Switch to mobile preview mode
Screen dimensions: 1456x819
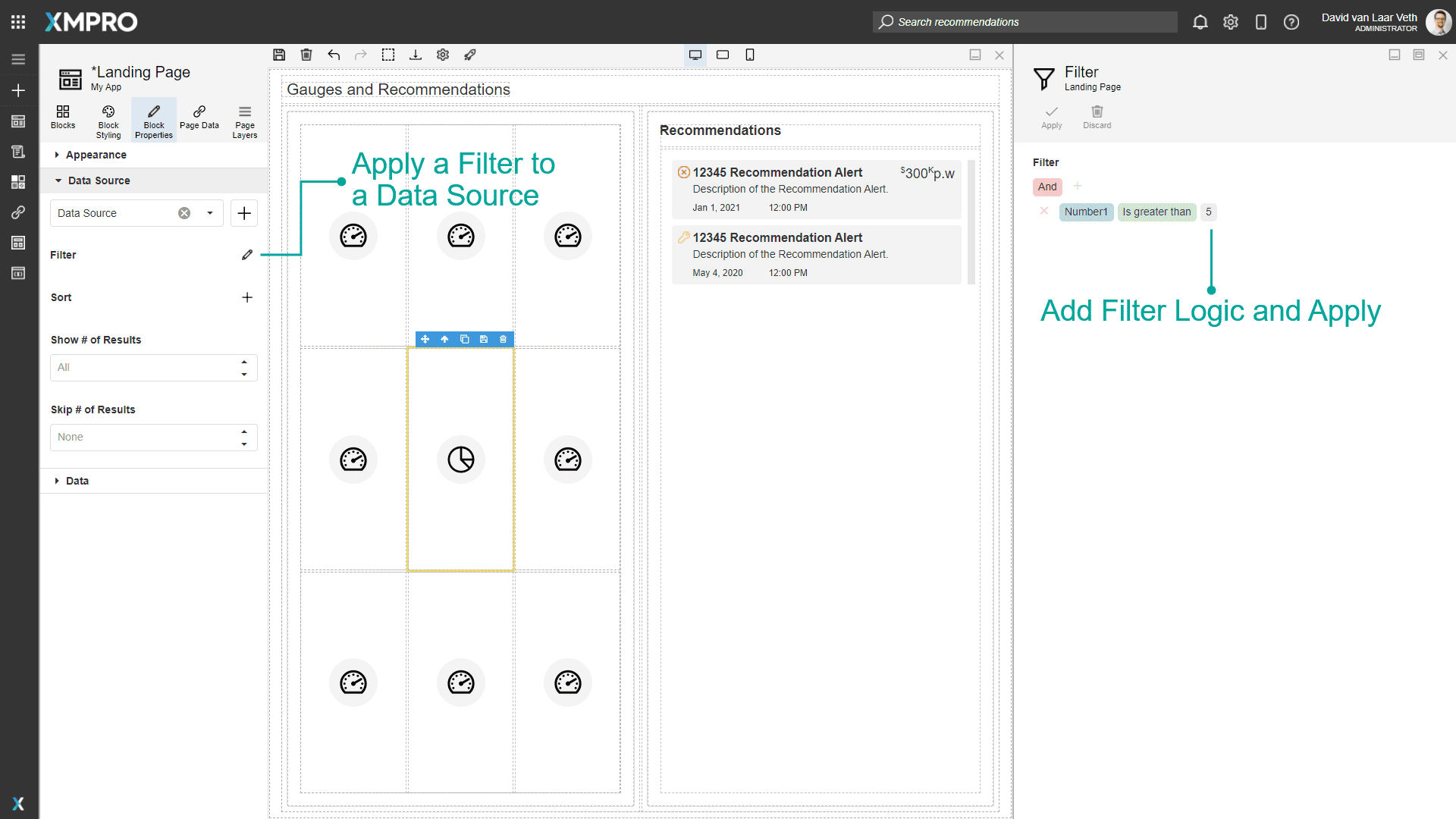[x=750, y=55]
